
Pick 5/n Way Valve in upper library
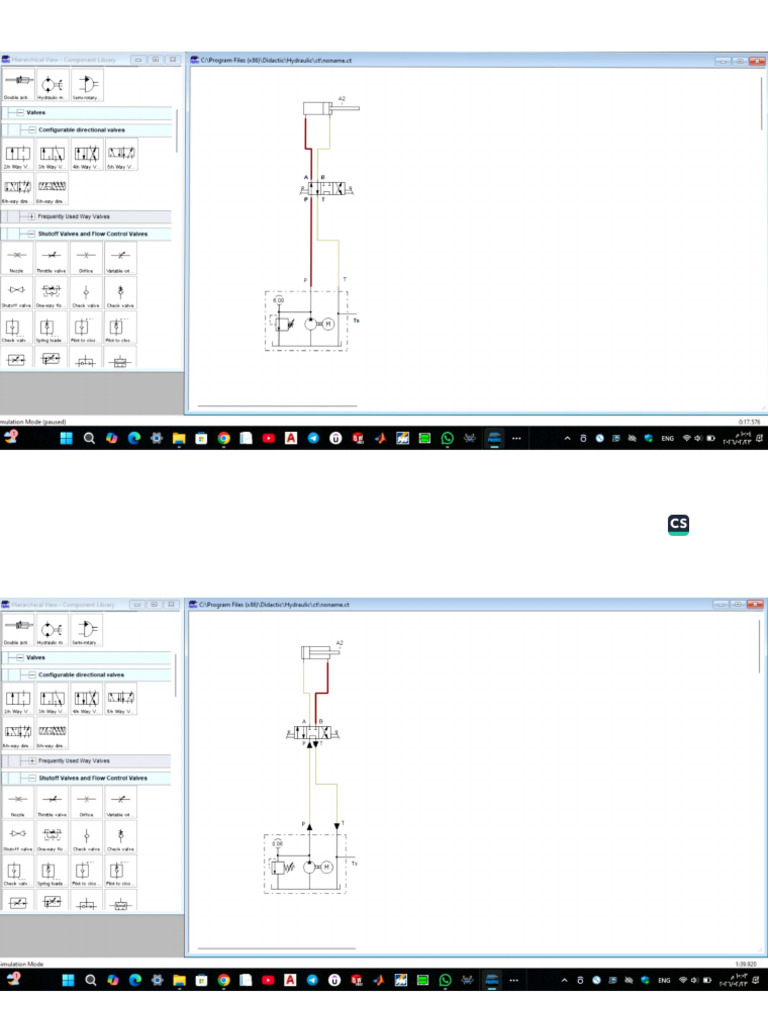click(121, 155)
